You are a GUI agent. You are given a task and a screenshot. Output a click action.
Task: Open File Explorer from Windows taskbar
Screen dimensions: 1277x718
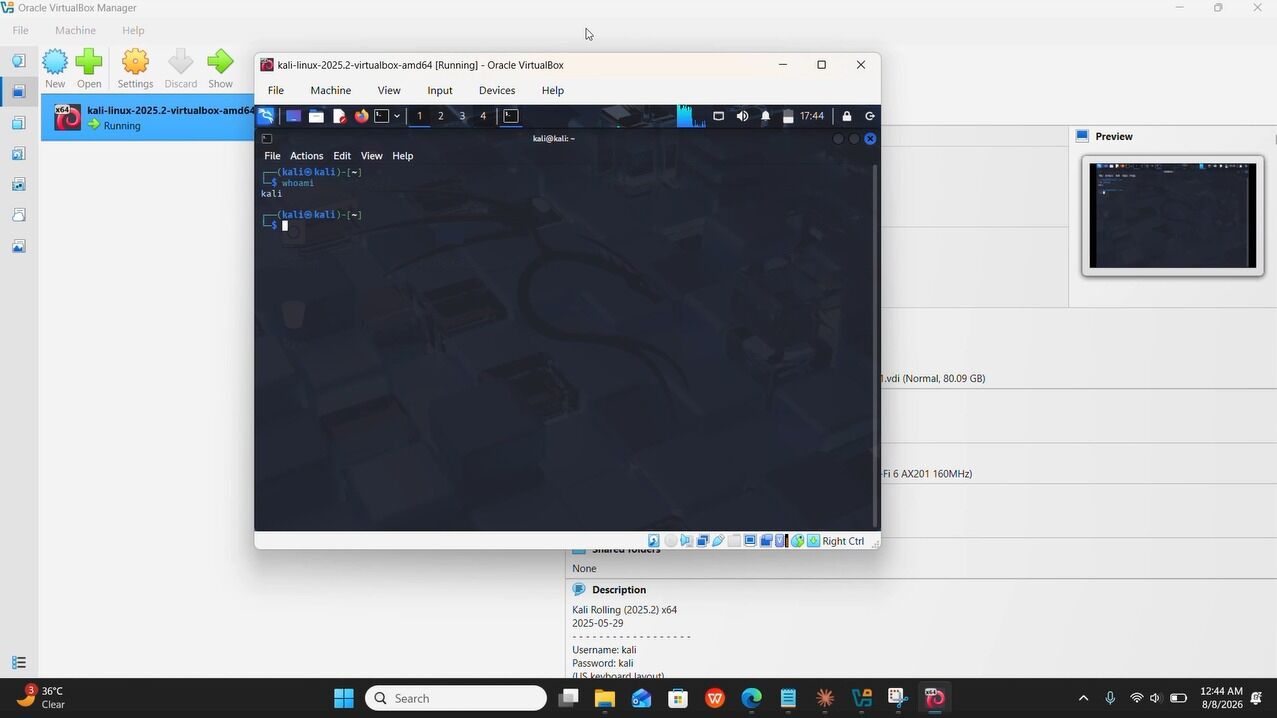pos(604,698)
